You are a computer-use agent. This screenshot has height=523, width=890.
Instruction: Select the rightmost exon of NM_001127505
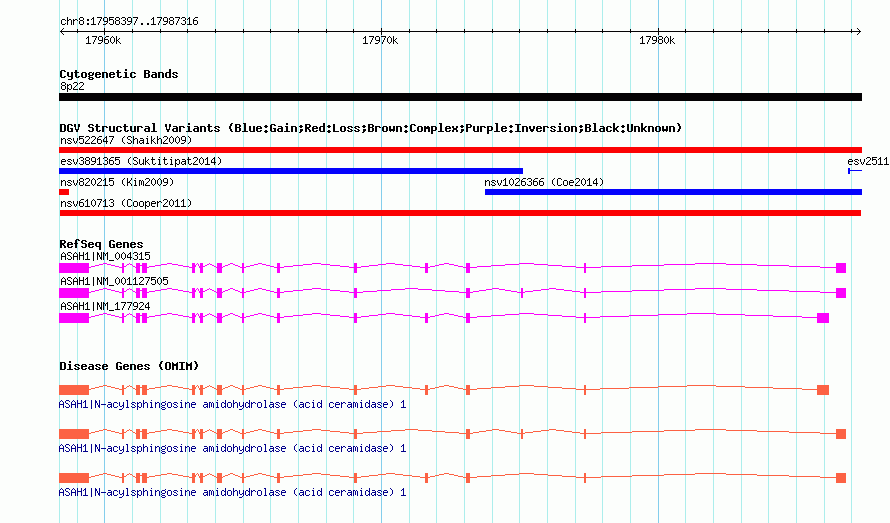click(x=841, y=293)
